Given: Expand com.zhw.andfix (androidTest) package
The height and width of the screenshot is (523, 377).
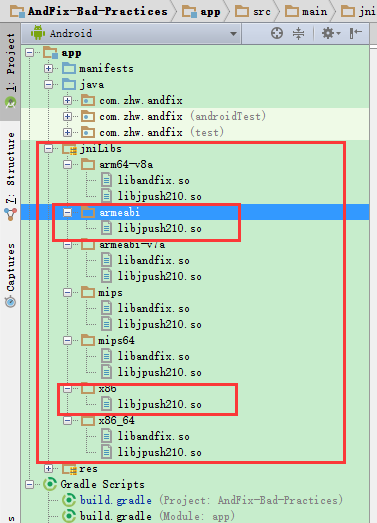Looking at the screenshot, I should tap(67, 116).
